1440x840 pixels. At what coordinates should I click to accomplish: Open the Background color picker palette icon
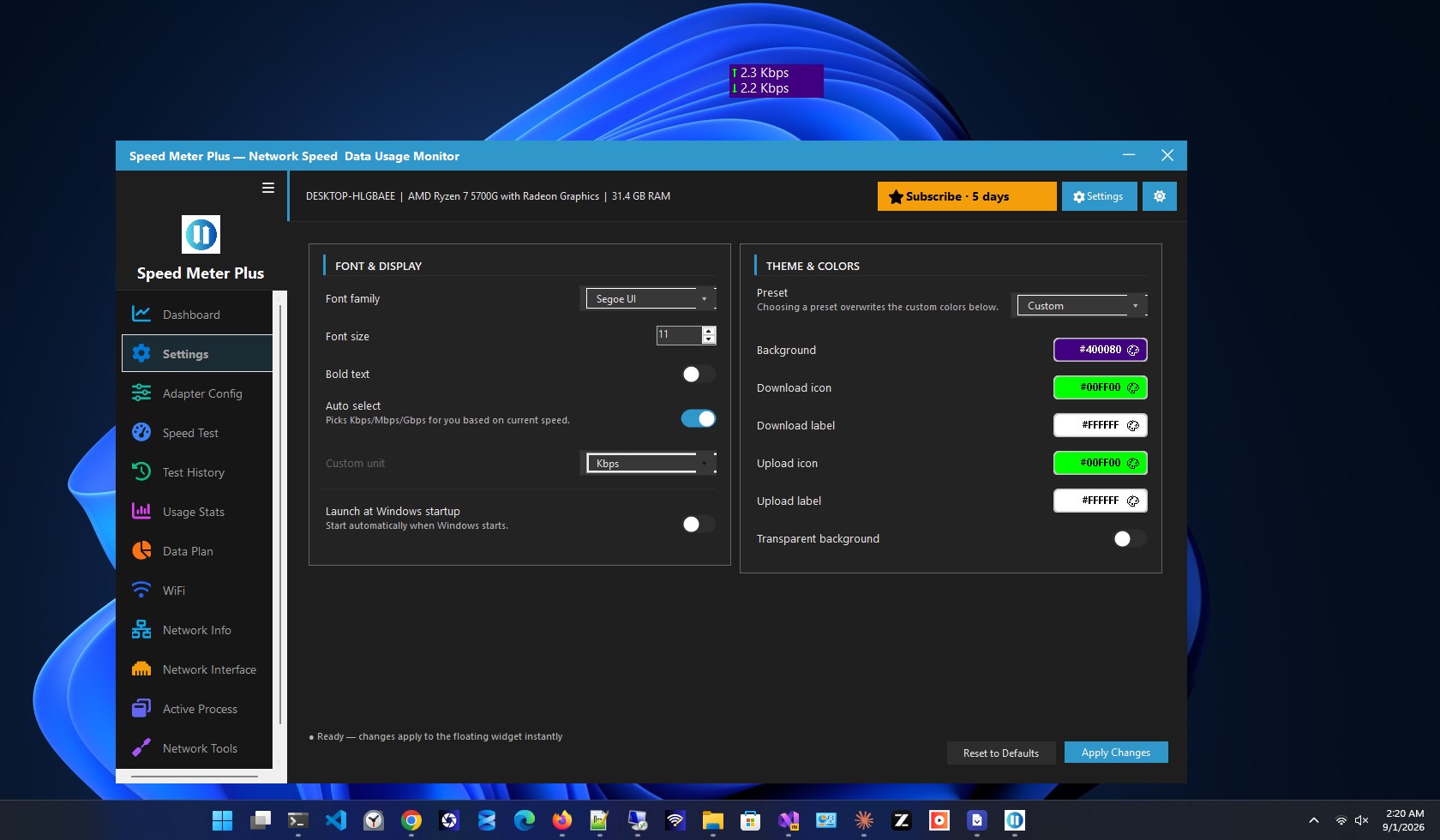[1133, 350]
